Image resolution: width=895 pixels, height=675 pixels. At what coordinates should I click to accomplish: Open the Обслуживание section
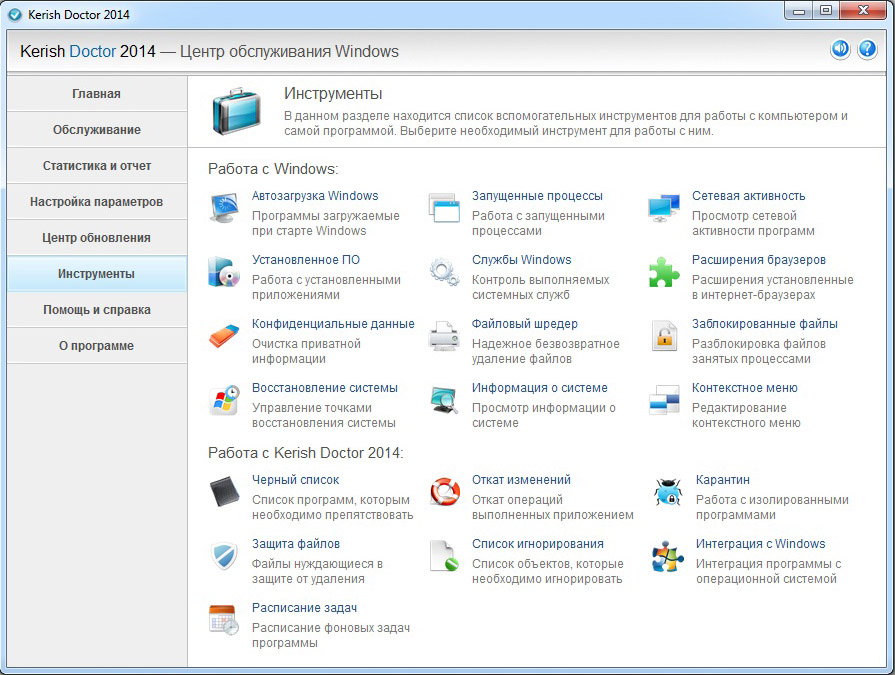97,130
